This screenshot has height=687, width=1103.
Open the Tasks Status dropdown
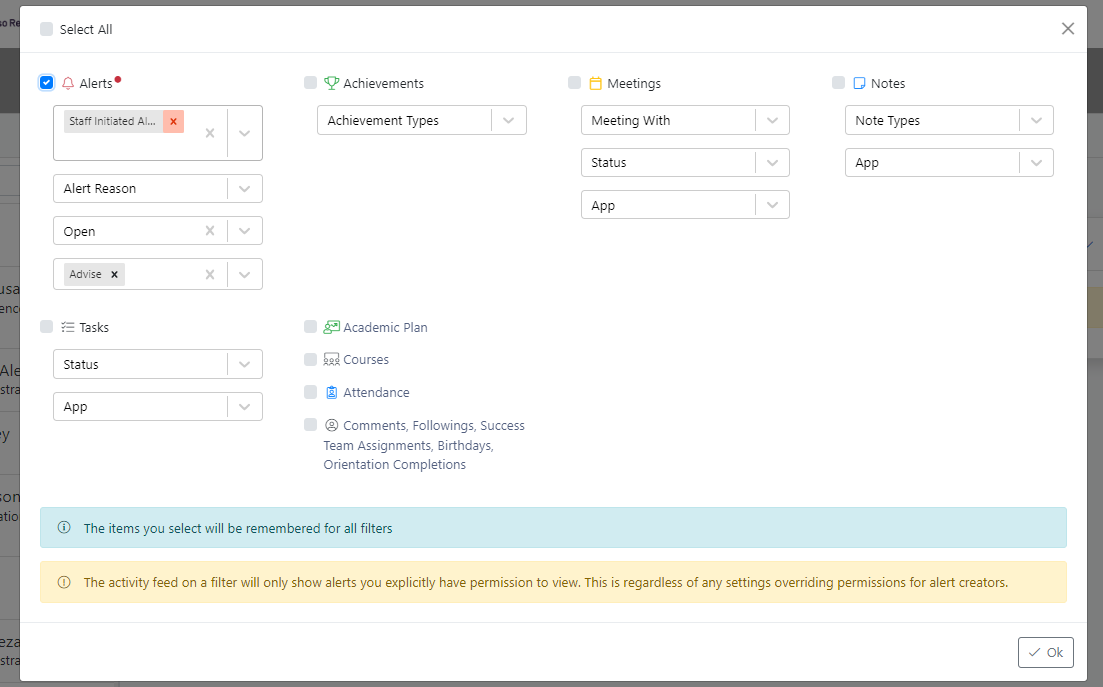(x=158, y=364)
